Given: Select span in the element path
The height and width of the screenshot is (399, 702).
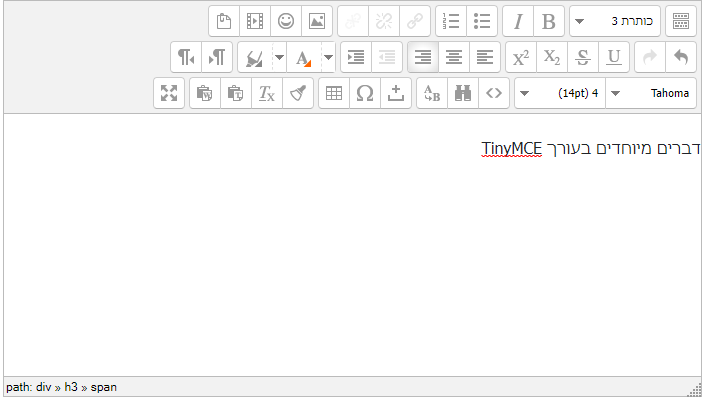Looking at the screenshot, I should coord(103,387).
